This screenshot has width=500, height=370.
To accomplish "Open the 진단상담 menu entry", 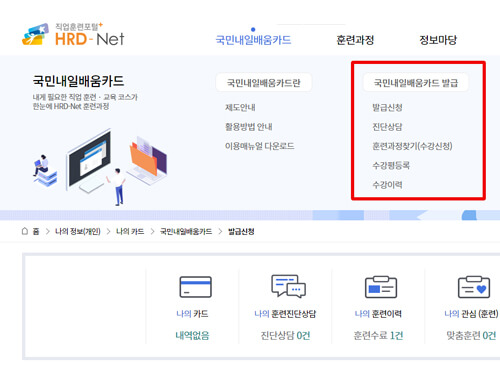I will [387, 127].
